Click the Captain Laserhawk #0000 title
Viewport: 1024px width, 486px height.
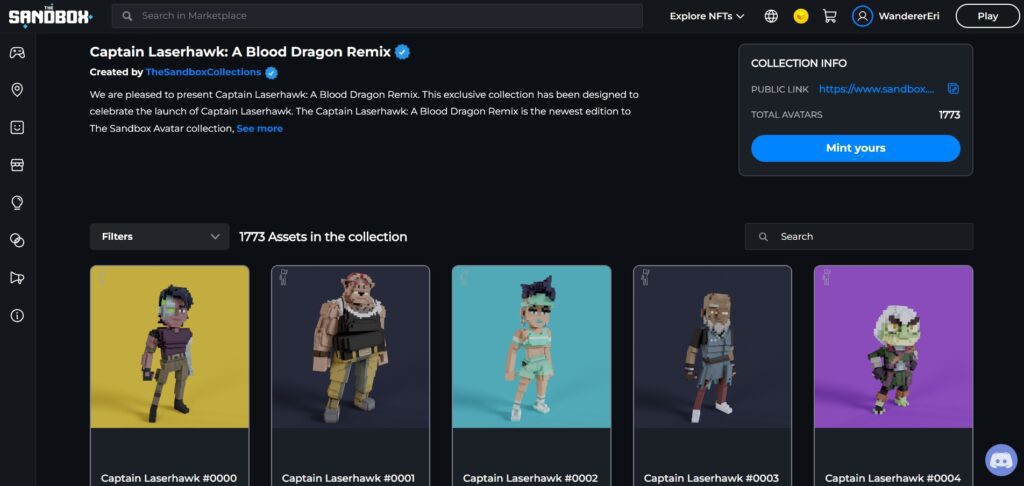[168, 478]
